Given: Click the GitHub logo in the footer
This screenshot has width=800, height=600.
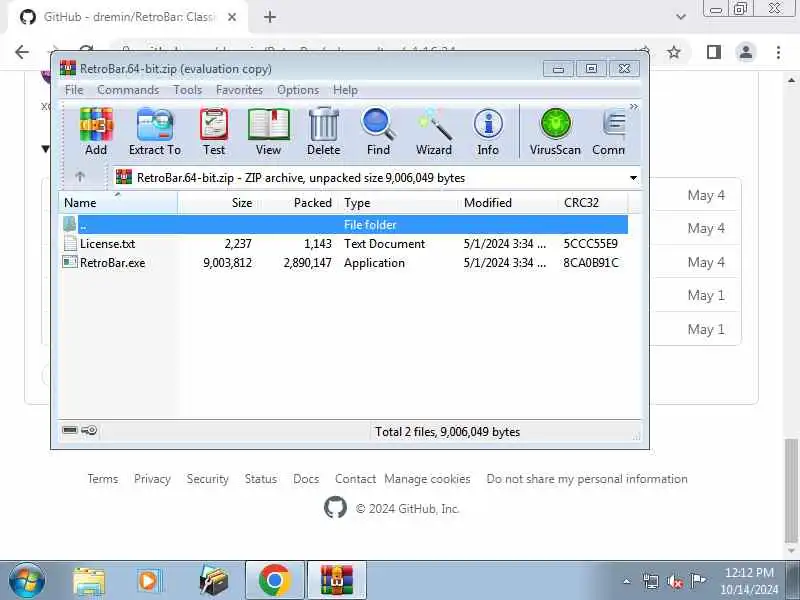Looking at the screenshot, I should click(335, 508).
